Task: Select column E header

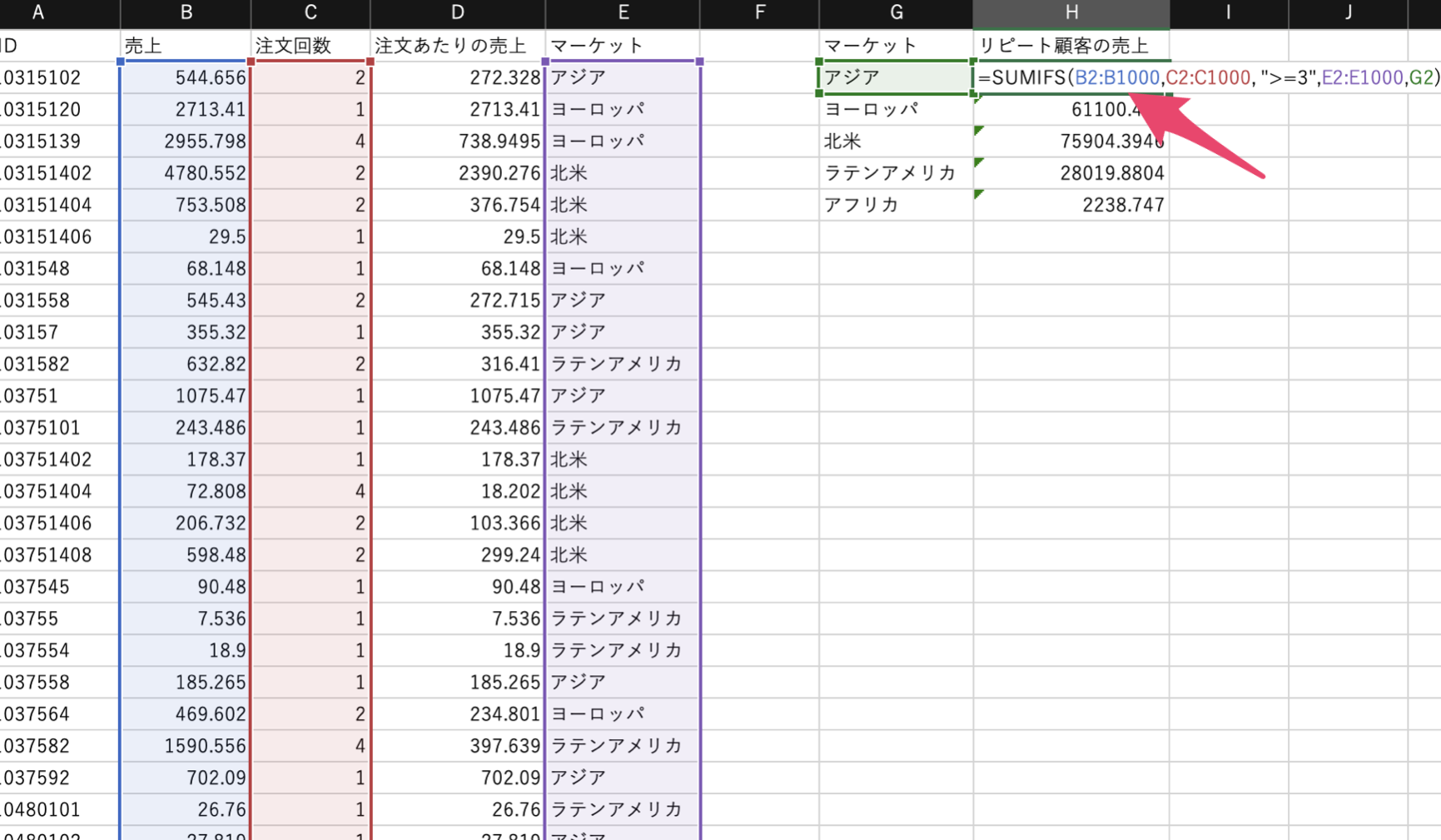Action: coord(623,12)
